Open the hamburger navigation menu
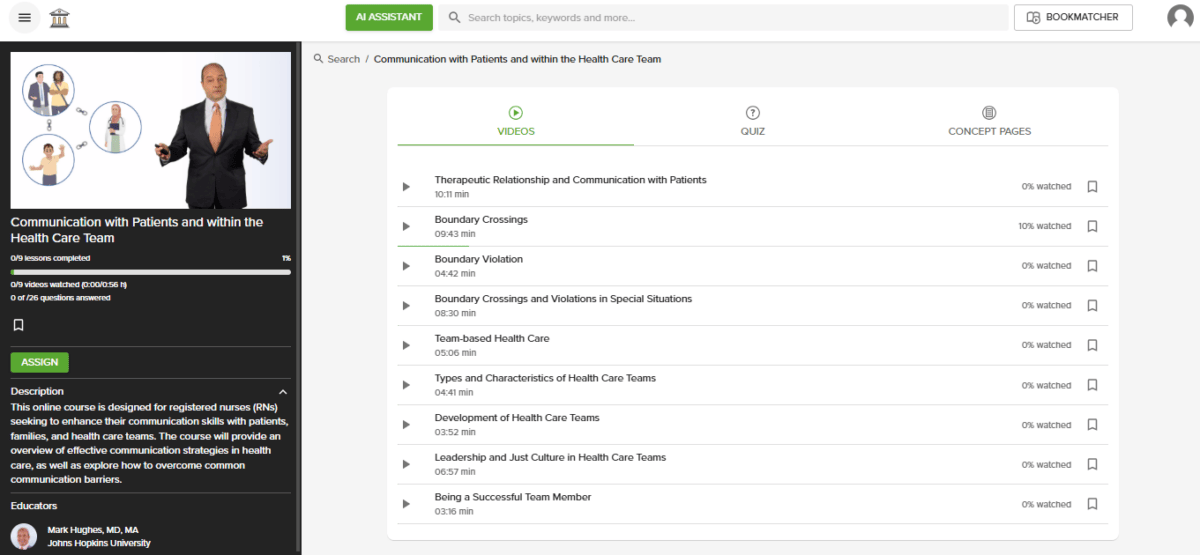 pos(24,18)
